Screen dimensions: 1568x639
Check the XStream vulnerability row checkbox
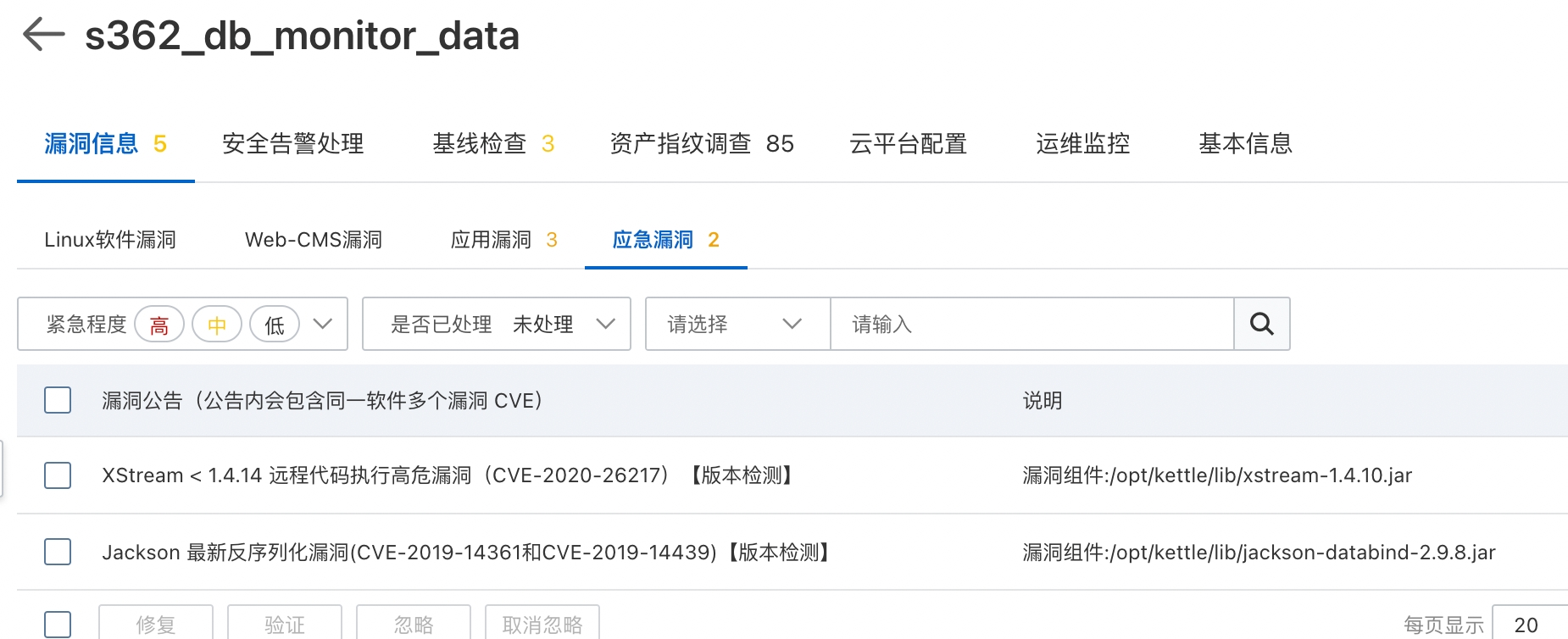tap(57, 475)
